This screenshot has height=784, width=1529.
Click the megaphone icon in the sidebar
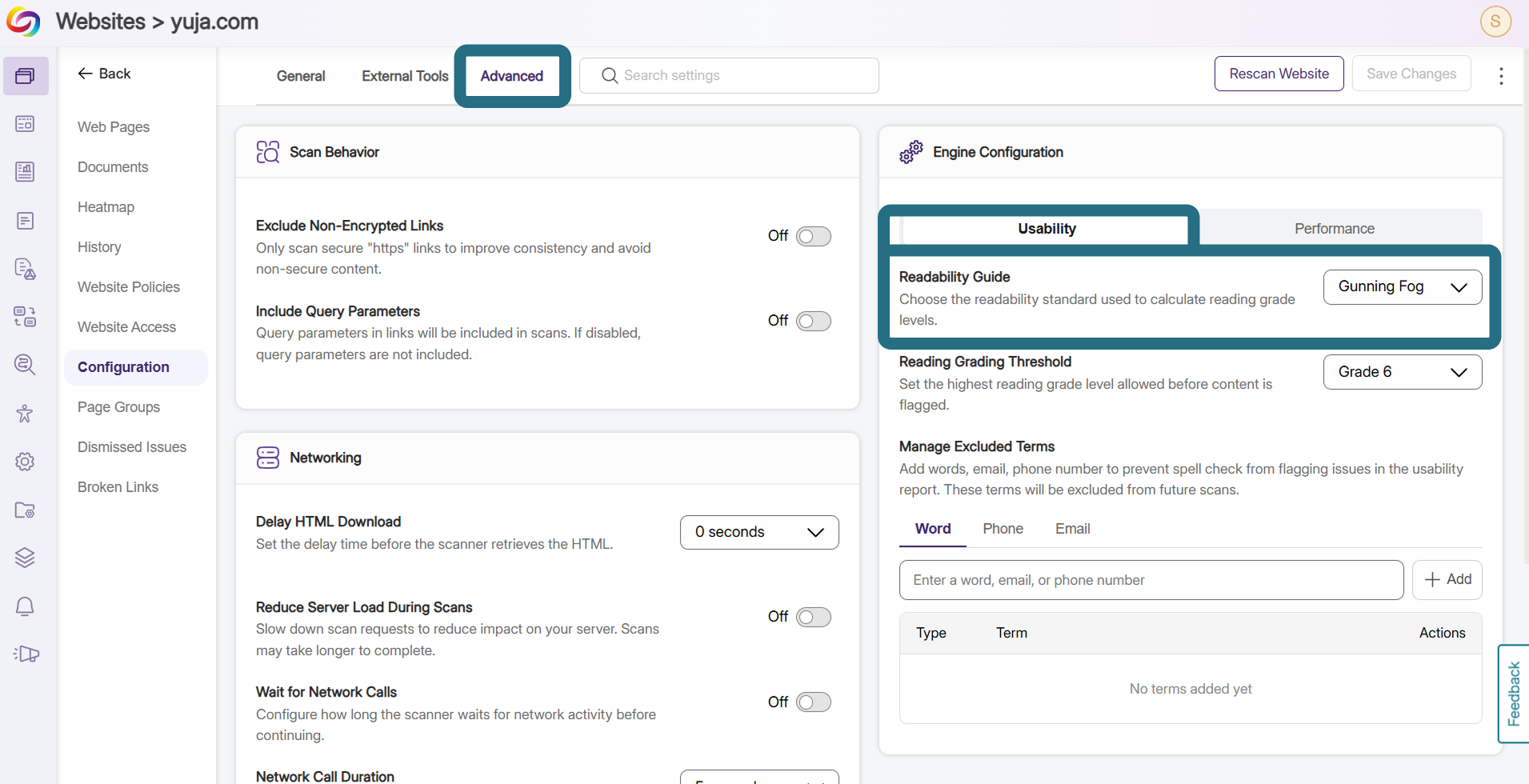coord(26,654)
